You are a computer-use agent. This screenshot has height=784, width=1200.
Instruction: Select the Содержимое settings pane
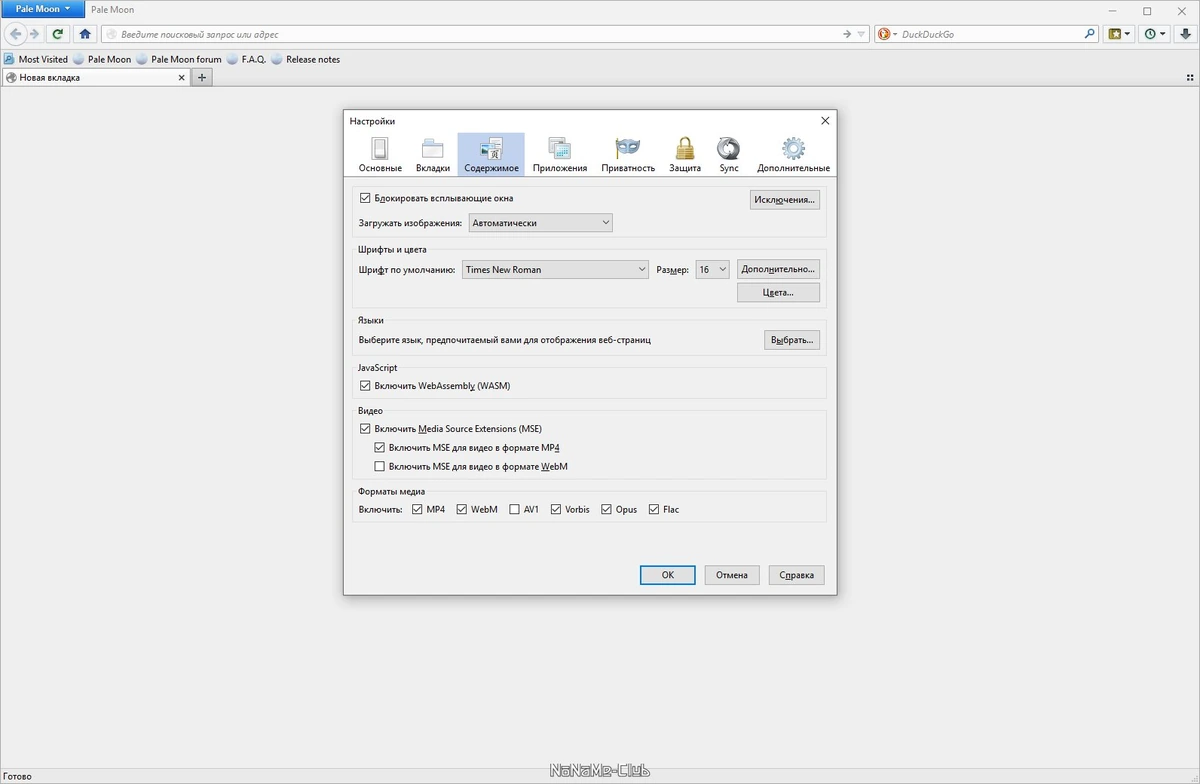pos(491,155)
